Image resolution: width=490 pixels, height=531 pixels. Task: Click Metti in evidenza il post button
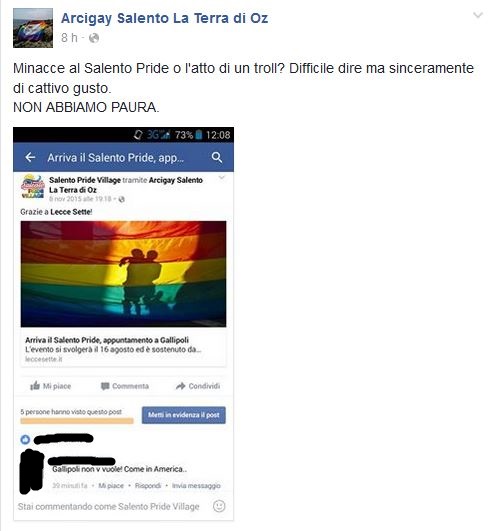click(184, 415)
